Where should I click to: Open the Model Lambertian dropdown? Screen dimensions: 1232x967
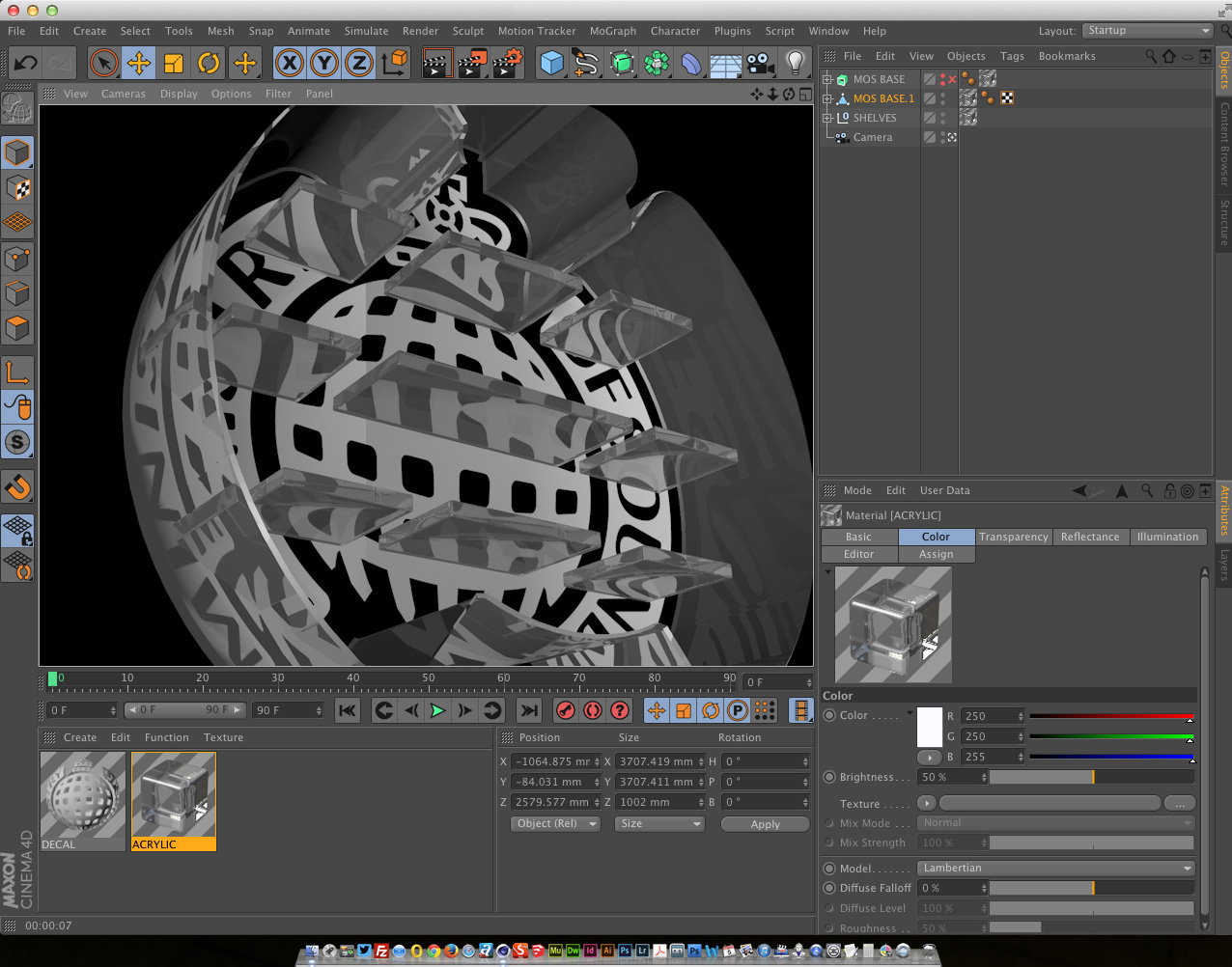[x=1057, y=868]
